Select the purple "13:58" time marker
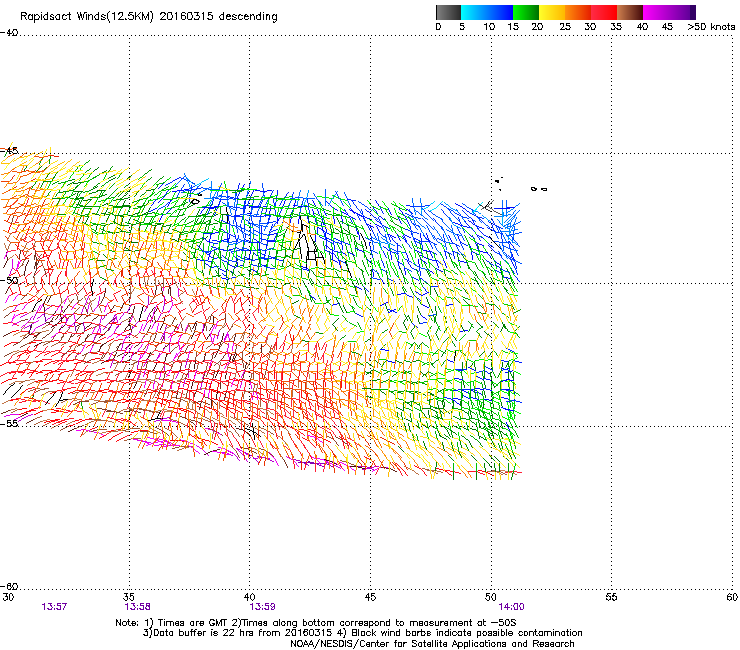This screenshot has width=740, height=650. click(x=137, y=607)
